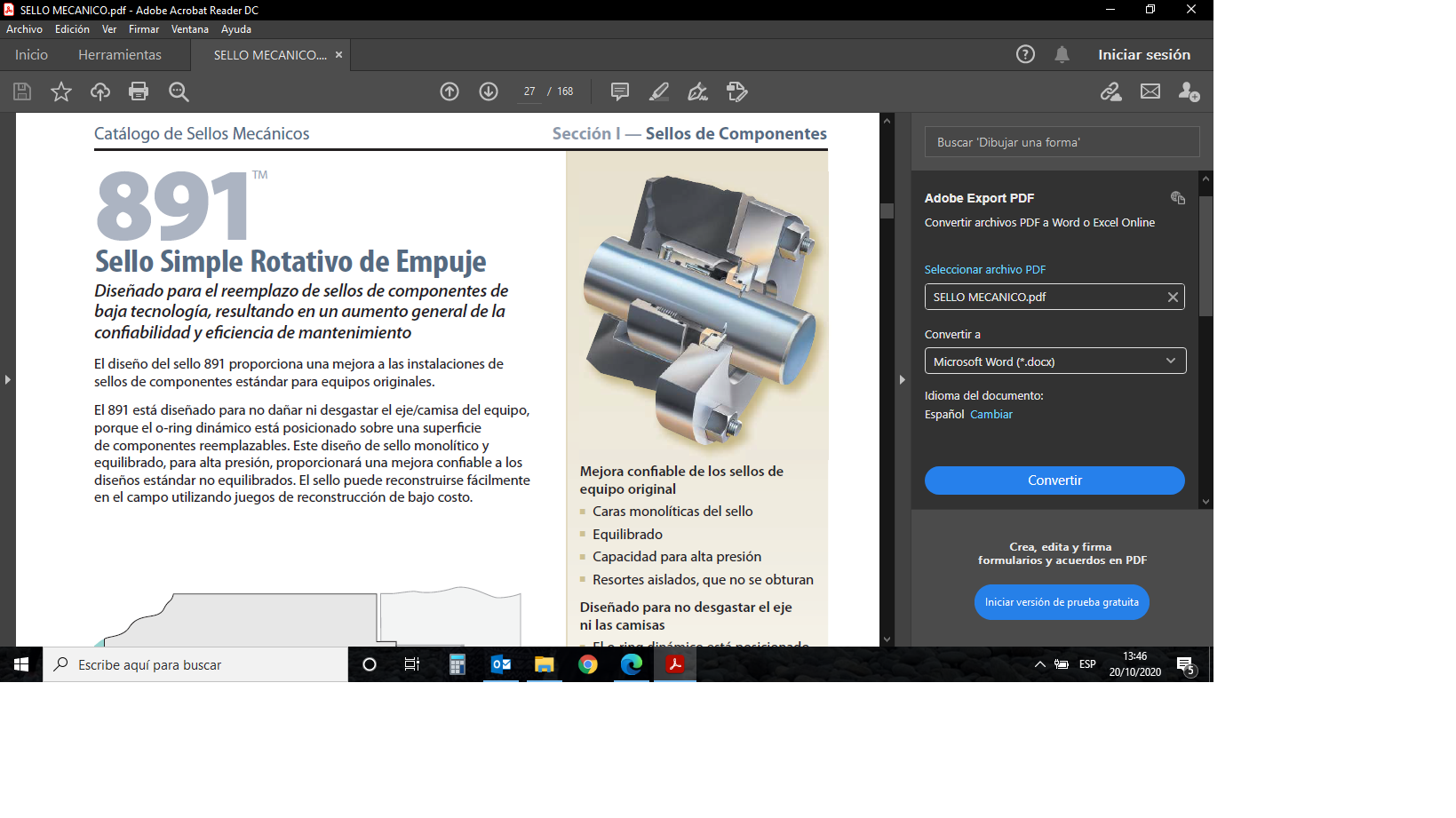This screenshot has width=1456, height=818.
Task: Open Google Chrome from the taskbar
Action: coord(588,664)
